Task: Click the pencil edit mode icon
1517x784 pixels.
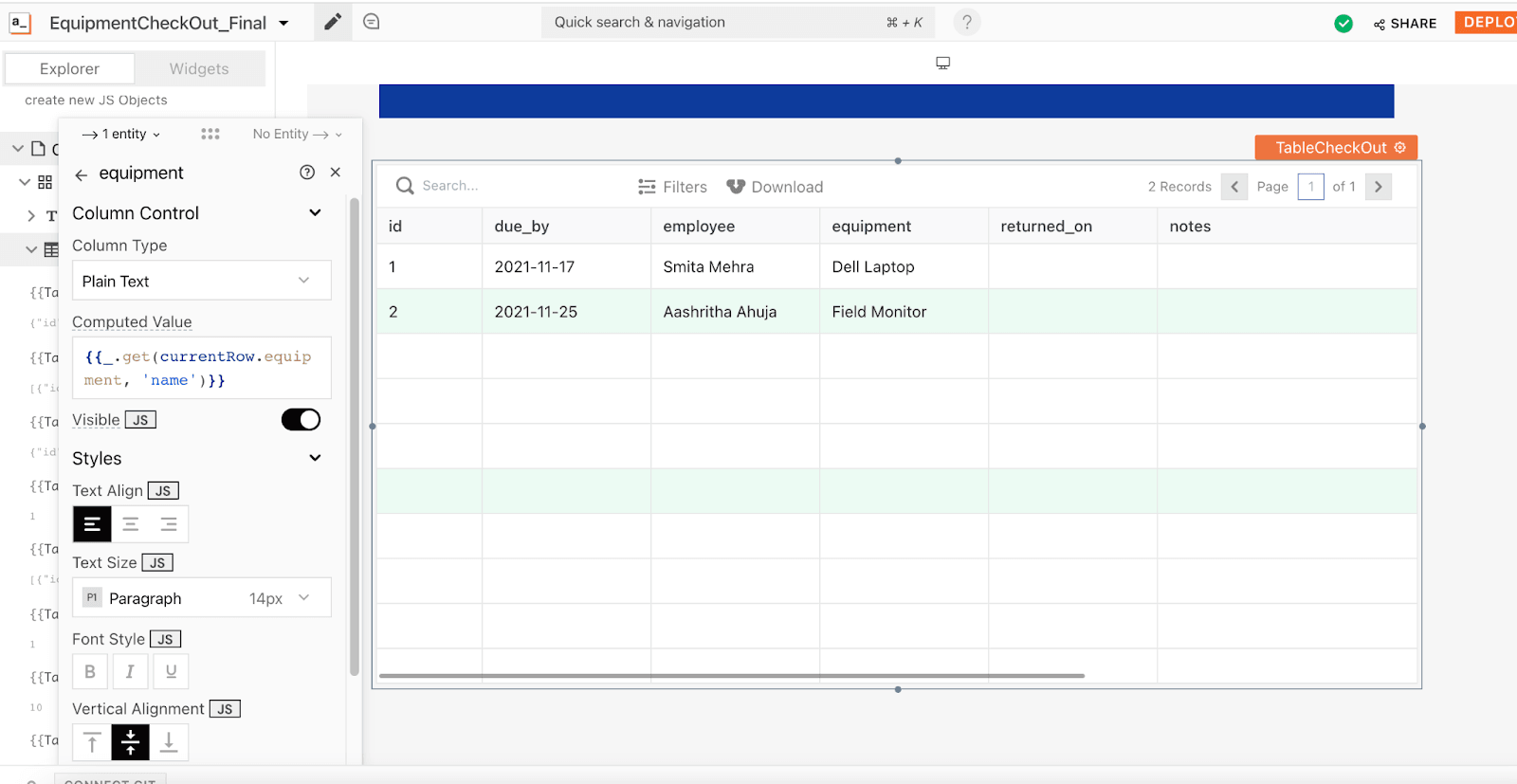Action: coord(332,22)
